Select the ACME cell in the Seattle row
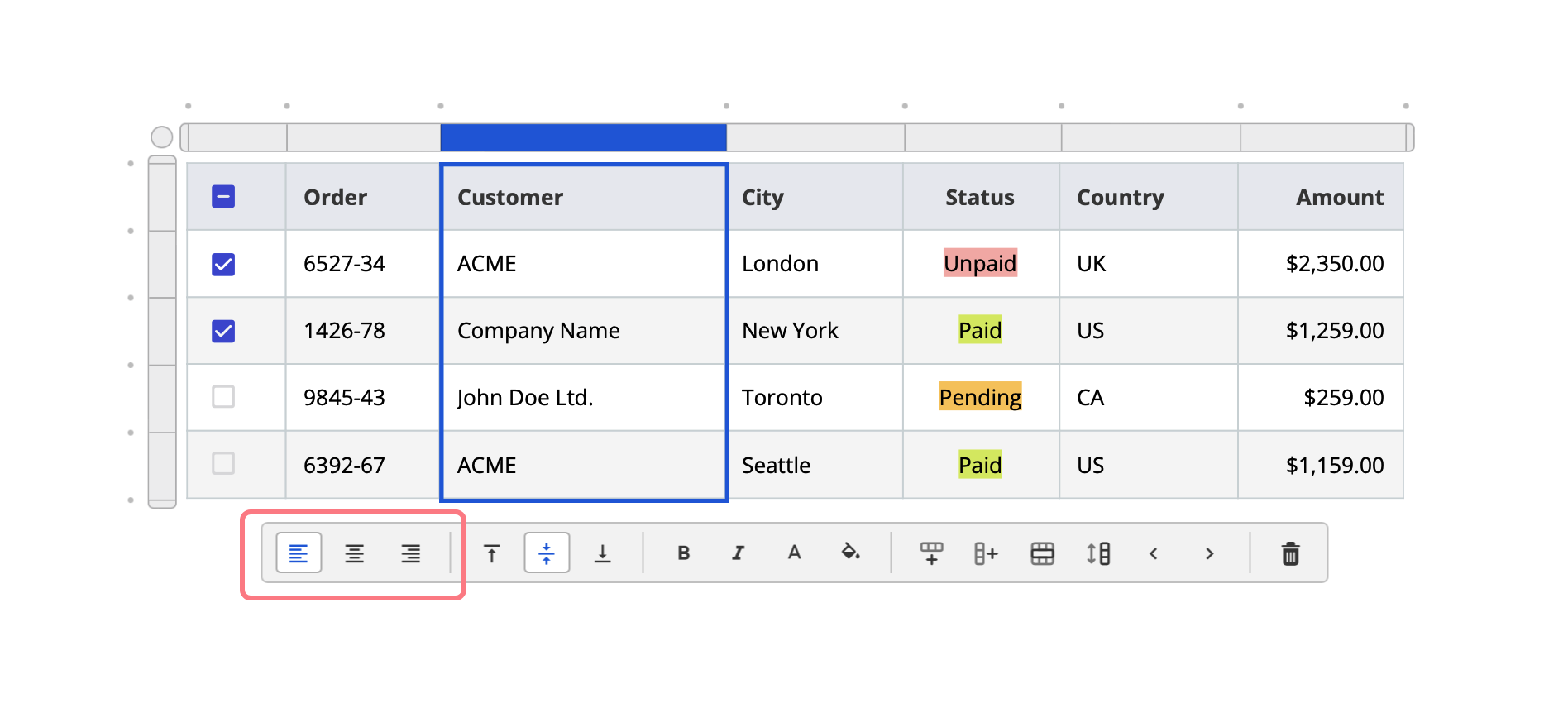This screenshot has width=1568, height=708. [x=584, y=465]
